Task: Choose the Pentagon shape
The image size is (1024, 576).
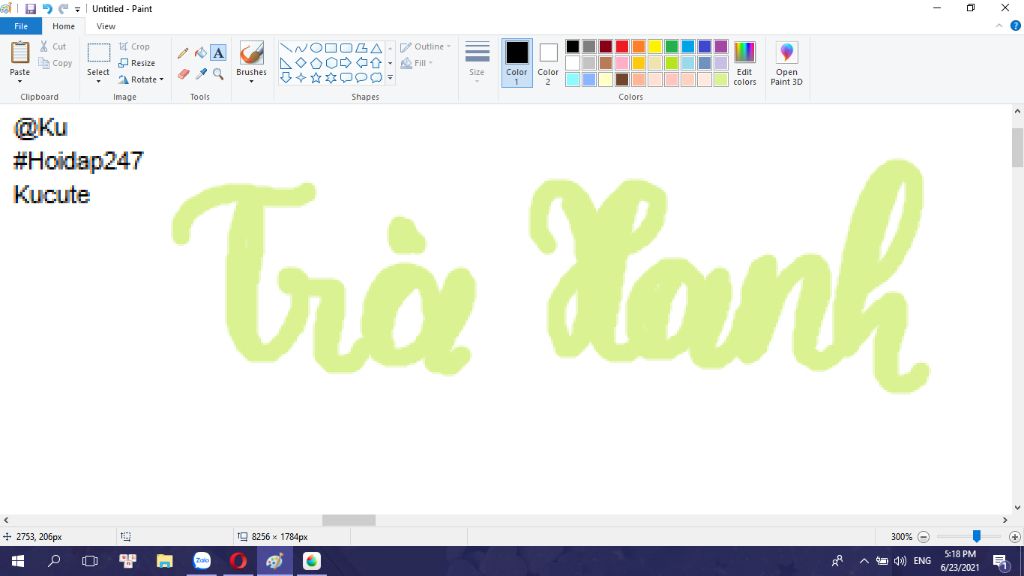Action: pos(316,63)
